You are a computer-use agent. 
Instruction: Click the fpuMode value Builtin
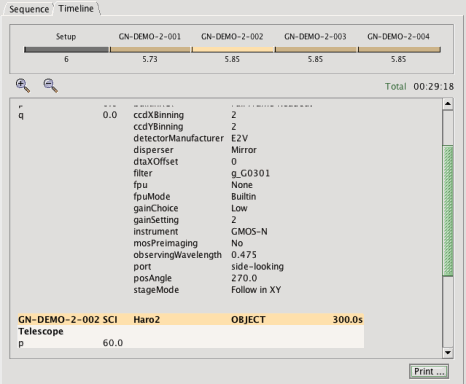244,196
